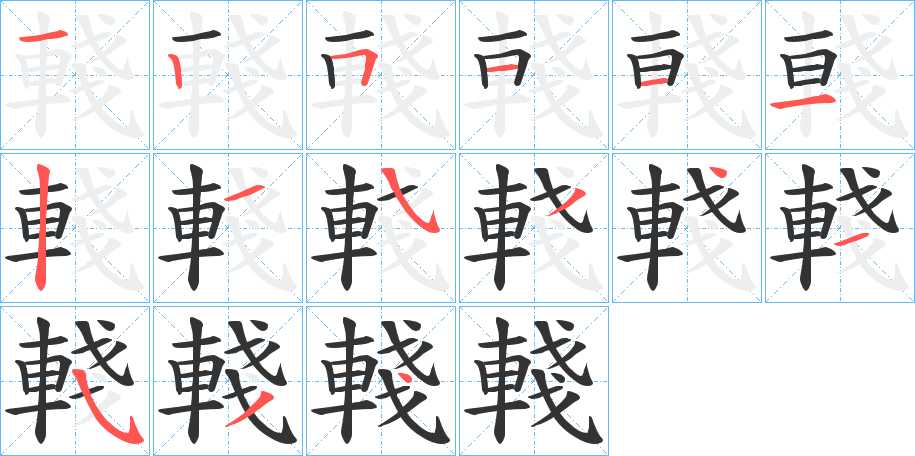Image resolution: width=915 pixels, height=456 pixels.
Task: Select the step ten cell with red upper left-falling stroke
Action: point(534,228)
